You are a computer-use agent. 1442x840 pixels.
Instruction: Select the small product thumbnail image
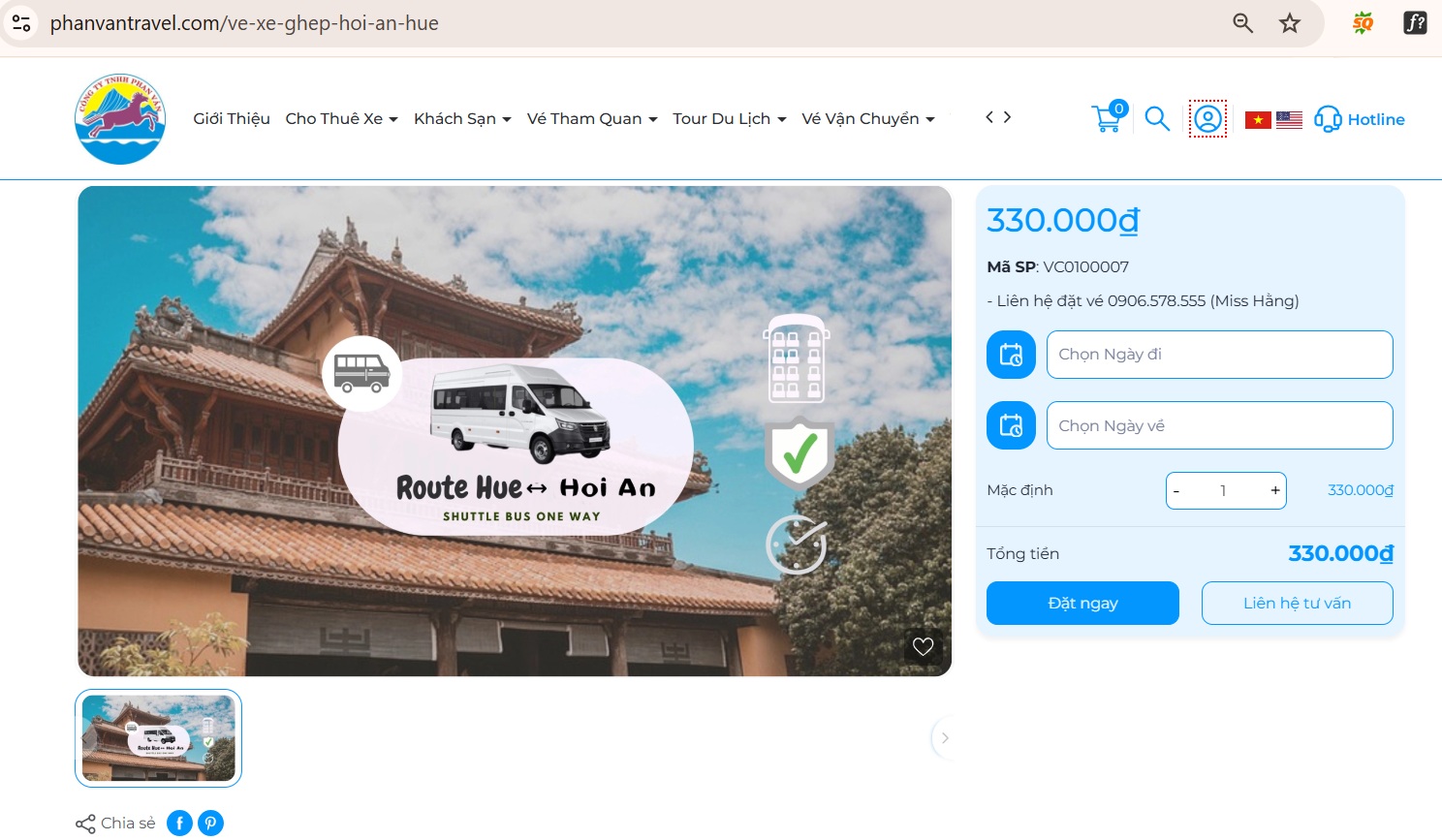point(158,737)
